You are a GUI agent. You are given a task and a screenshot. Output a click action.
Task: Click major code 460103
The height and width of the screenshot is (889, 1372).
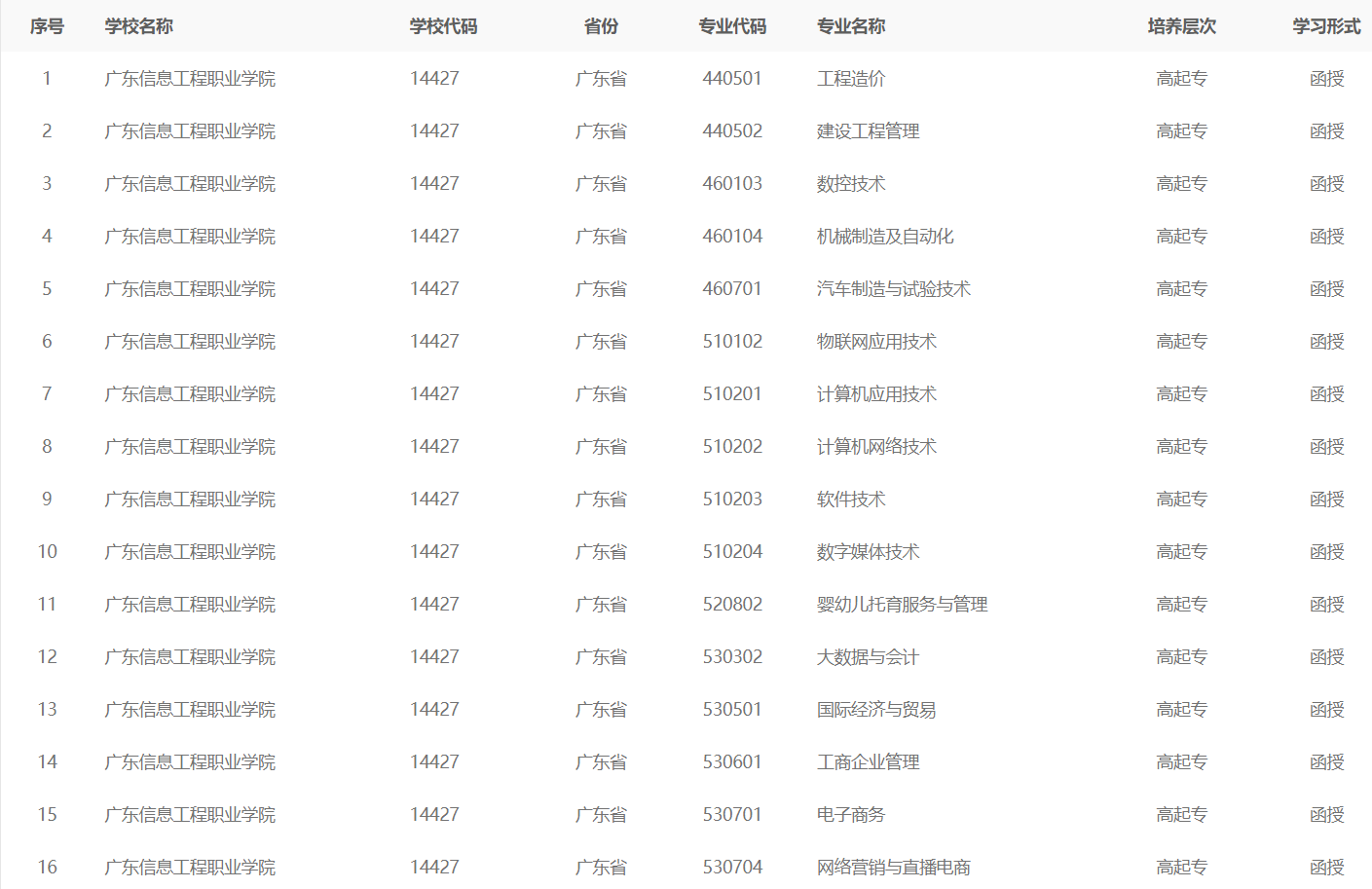(x=732, y=184)
